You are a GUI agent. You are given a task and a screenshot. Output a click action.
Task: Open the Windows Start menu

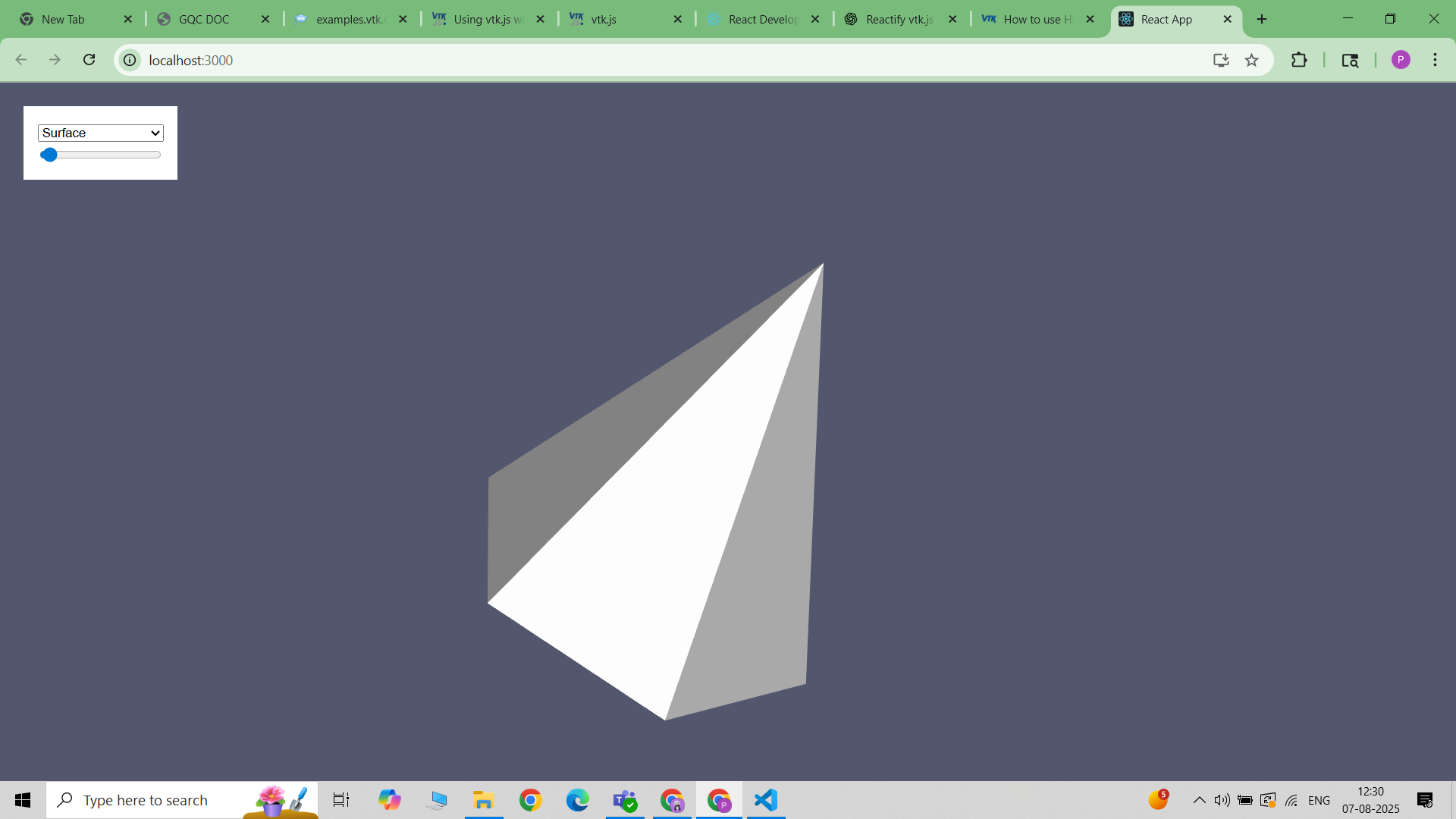(x=23, y=800)
